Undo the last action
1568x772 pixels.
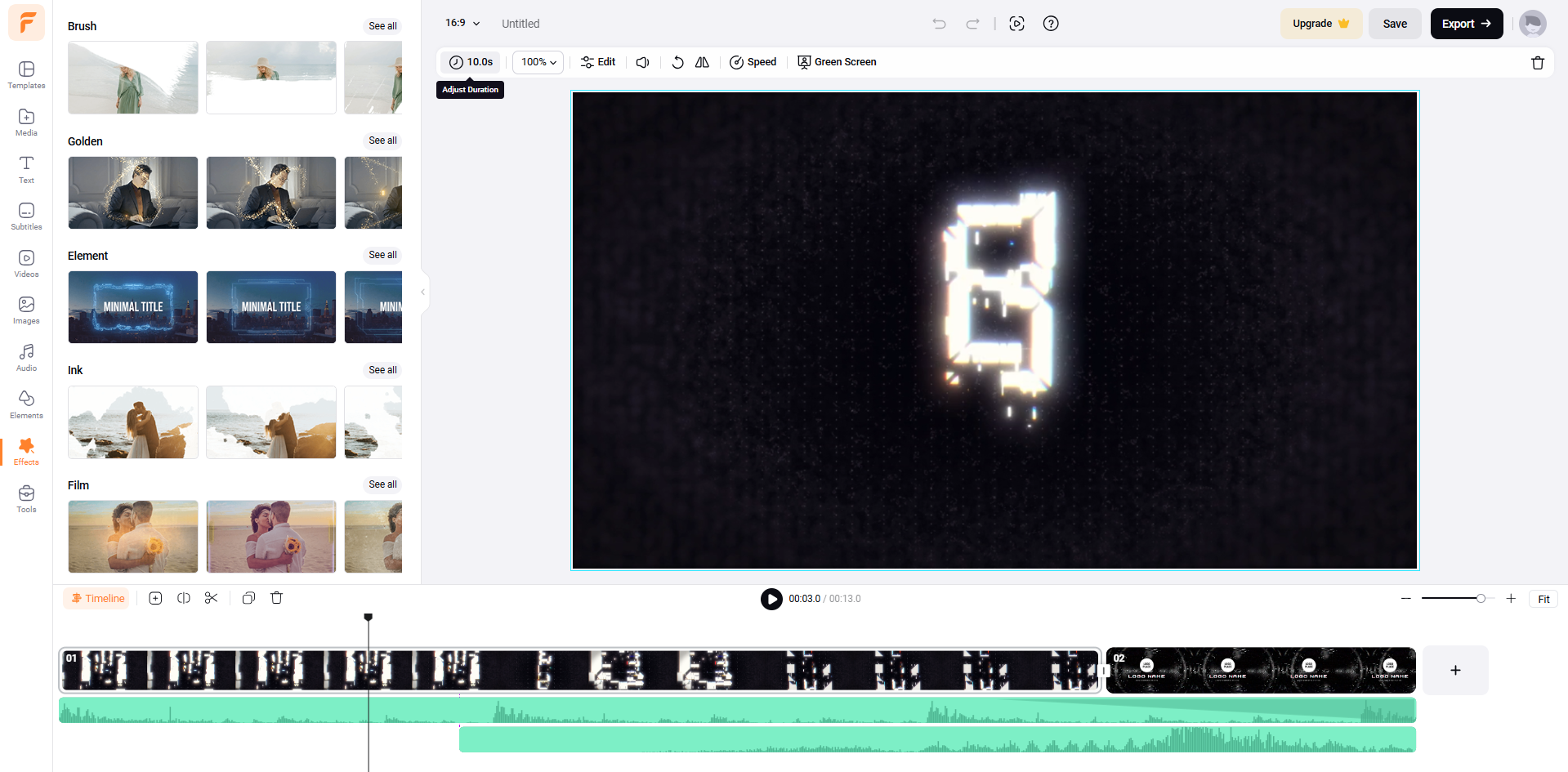tap(938, 24)
